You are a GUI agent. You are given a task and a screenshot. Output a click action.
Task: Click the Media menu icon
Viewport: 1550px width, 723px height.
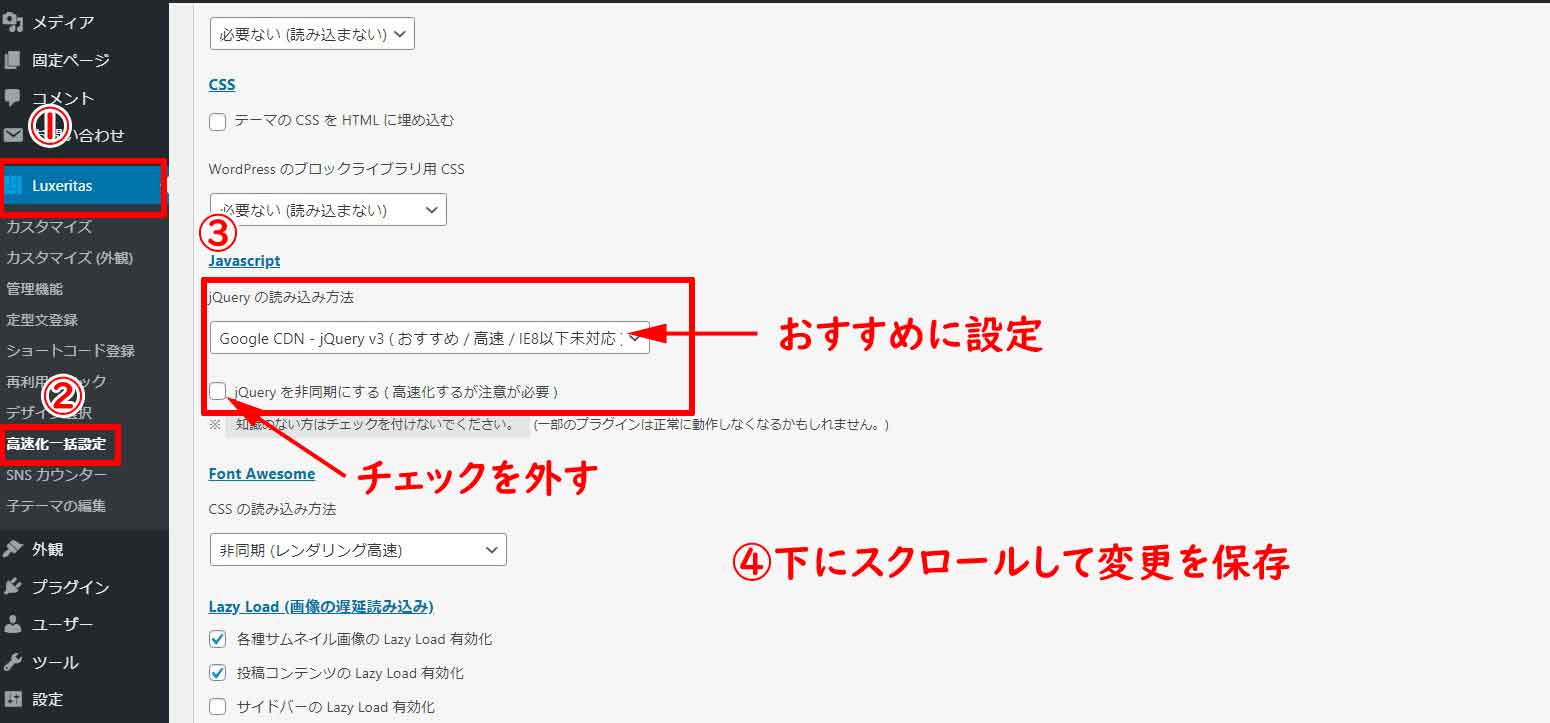pos(13,22)
